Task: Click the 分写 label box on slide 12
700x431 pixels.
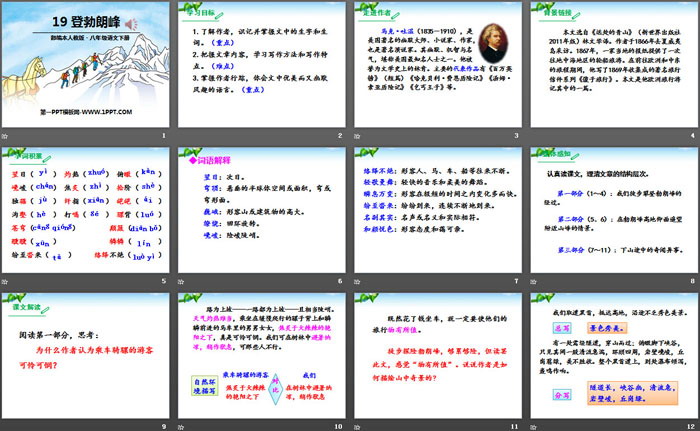Action: (x=561, y=396)
